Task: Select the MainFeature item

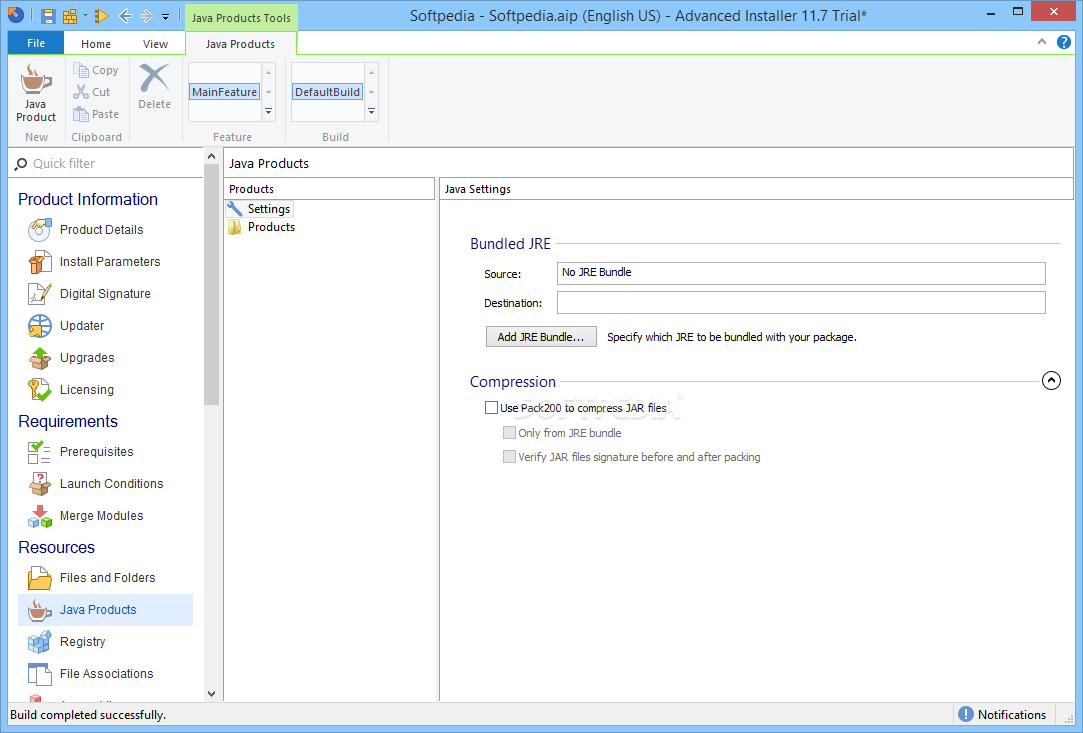Action: pos(224,92)
